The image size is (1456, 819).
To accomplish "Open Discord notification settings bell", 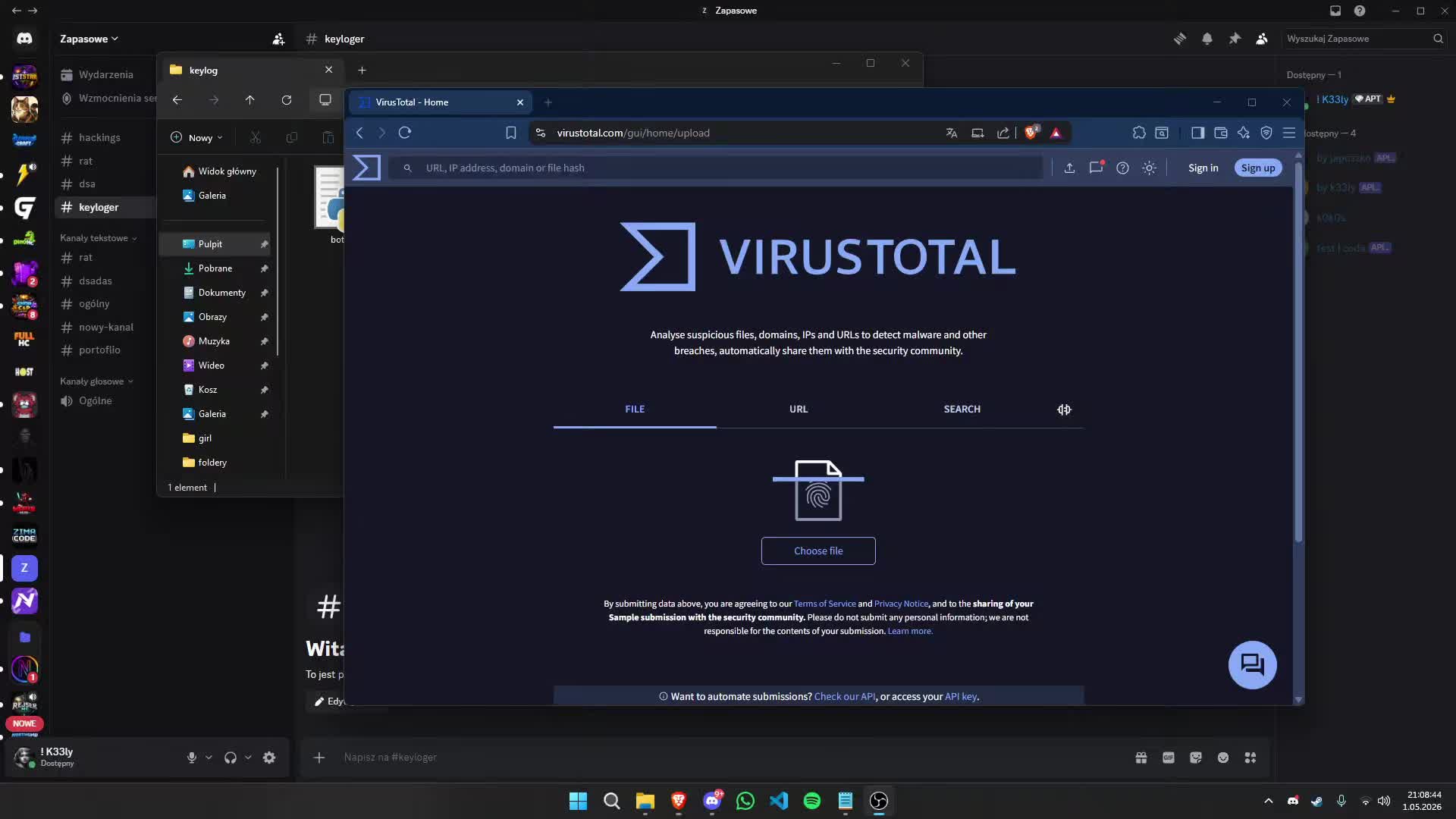I will 1207,39.
